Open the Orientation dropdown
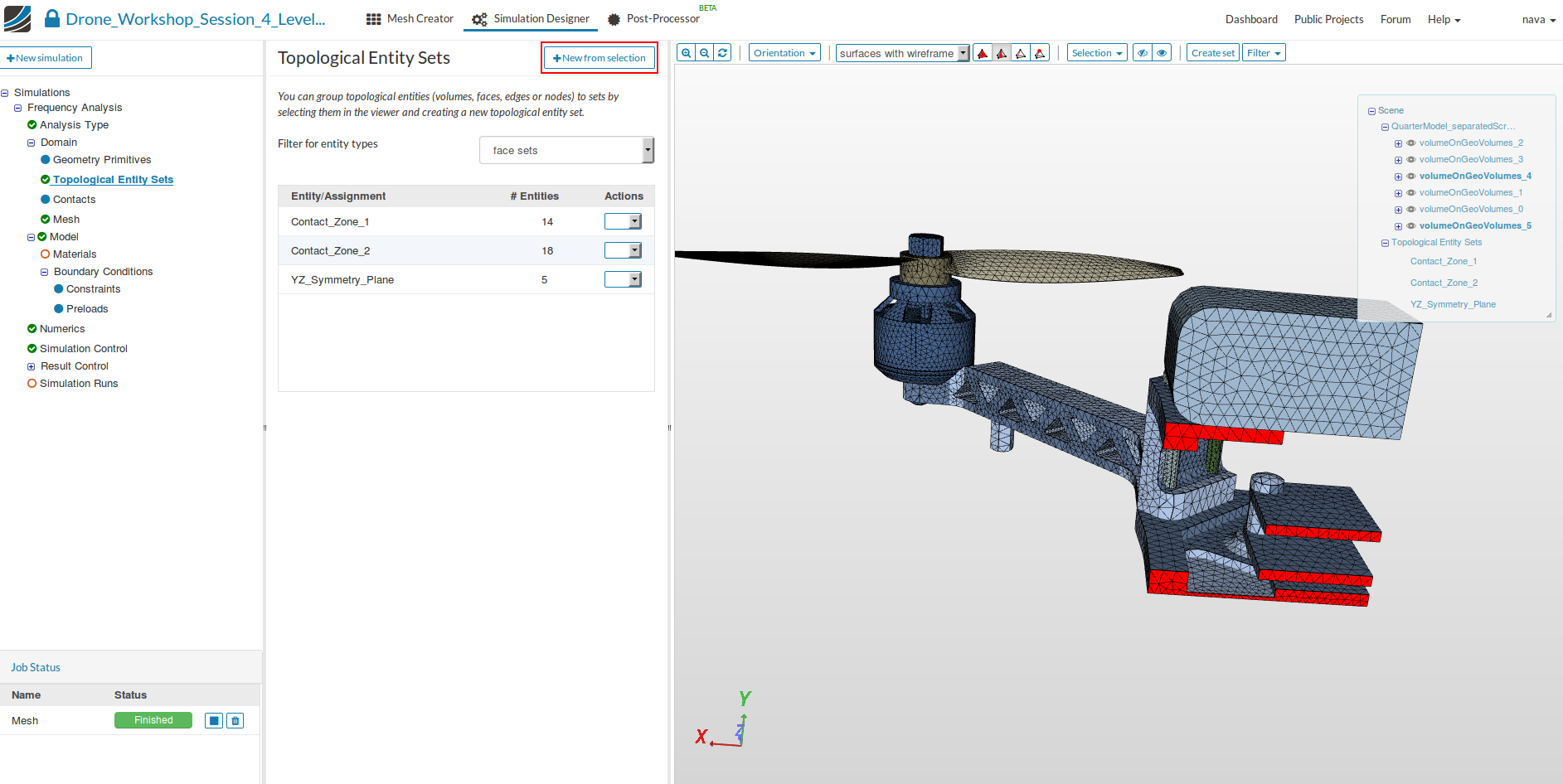Screen dimensions: 1563x784 pos(784,53)
